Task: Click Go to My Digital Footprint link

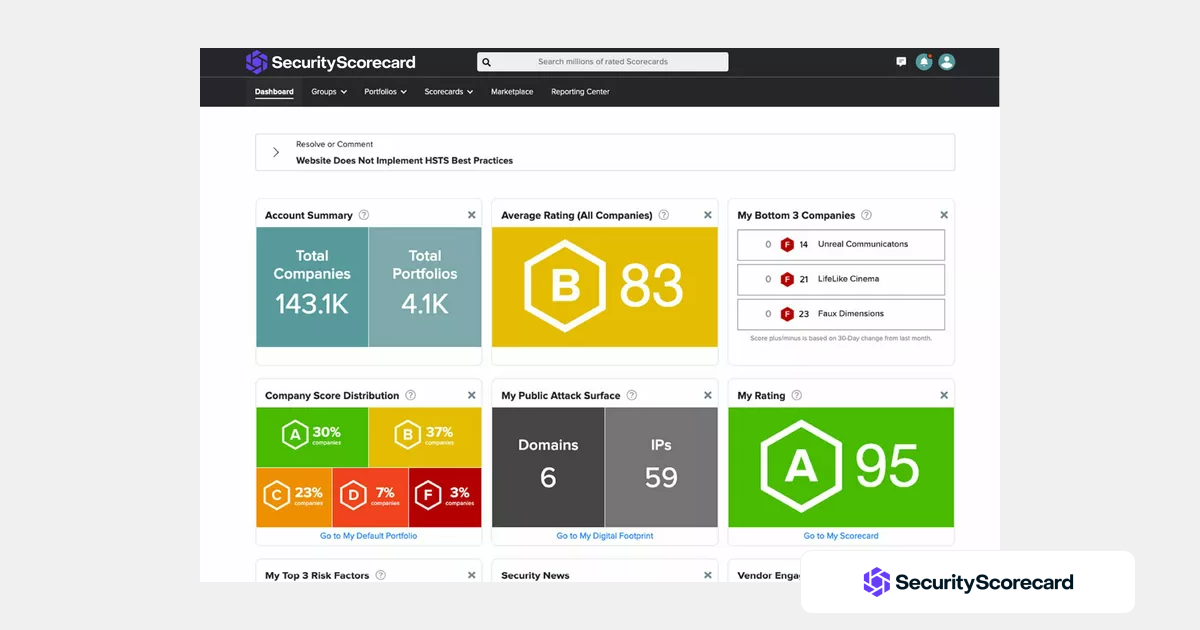Action: click(x=605, y=536)
